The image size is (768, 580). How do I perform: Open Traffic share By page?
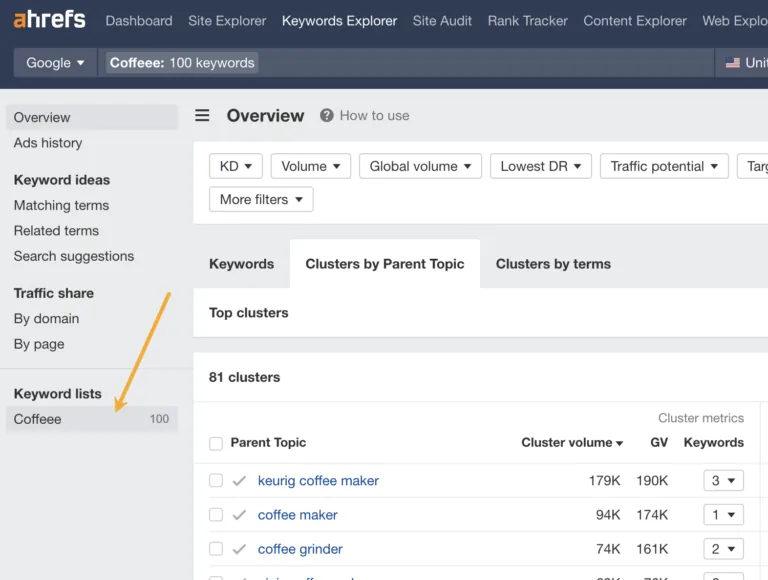pos(39,344)
